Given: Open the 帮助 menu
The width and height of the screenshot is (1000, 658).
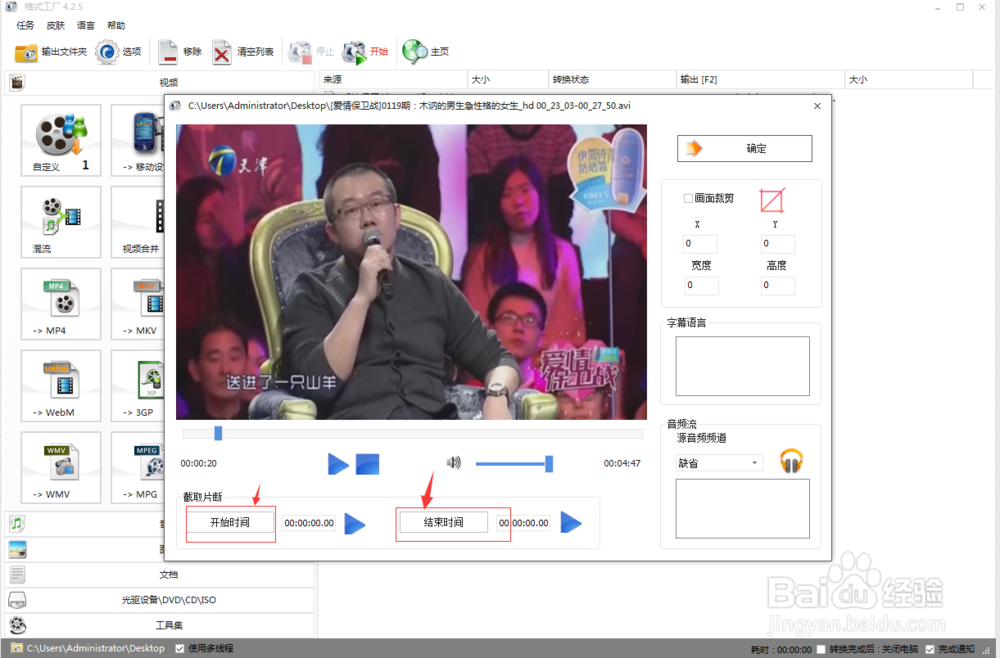Looking at the screenshot, I should coord(116,26).
